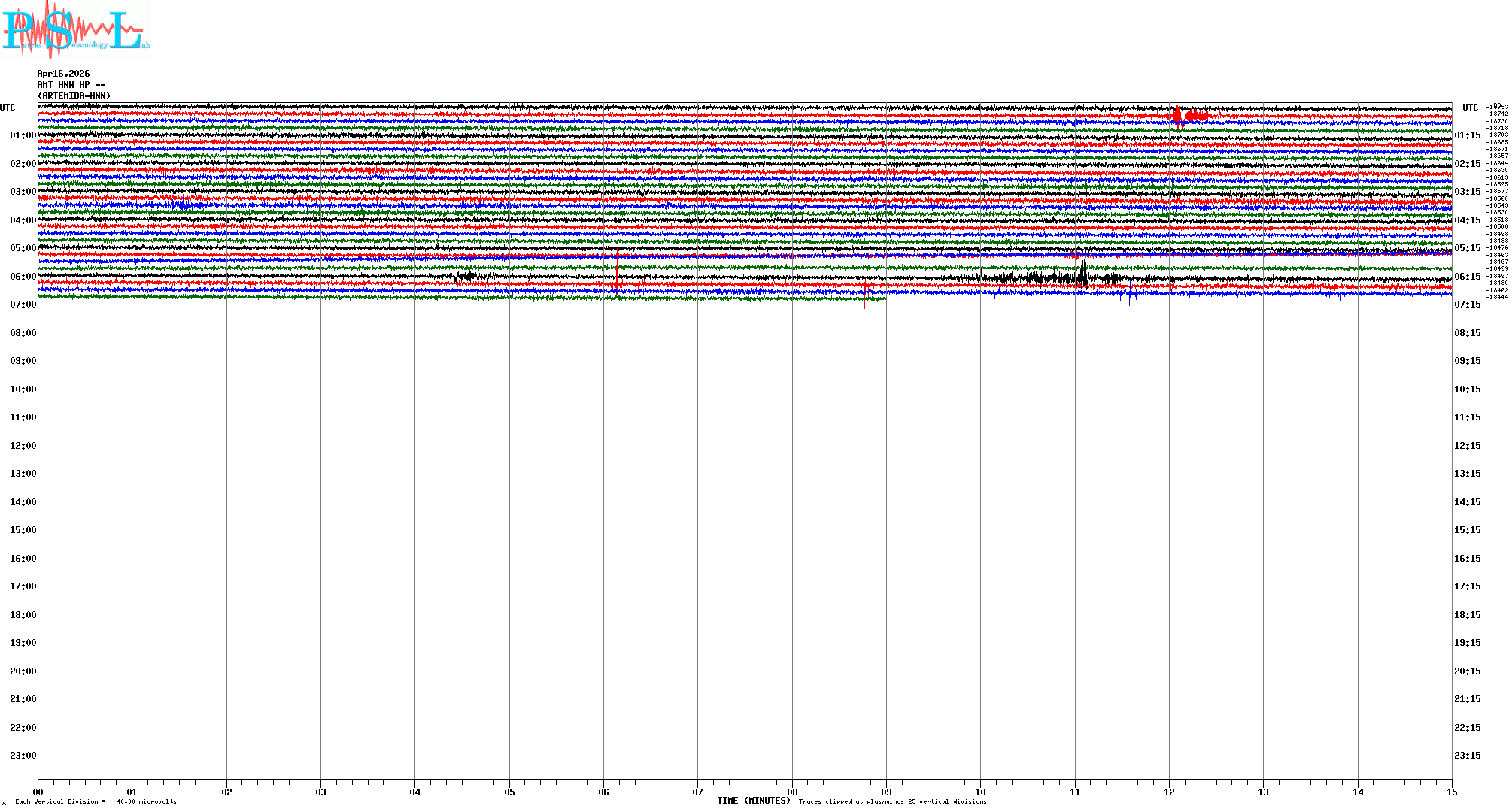Click the 00 minute tick on bottom axis
This screenshot has width=1512, height=812.
tap(38, 792)
